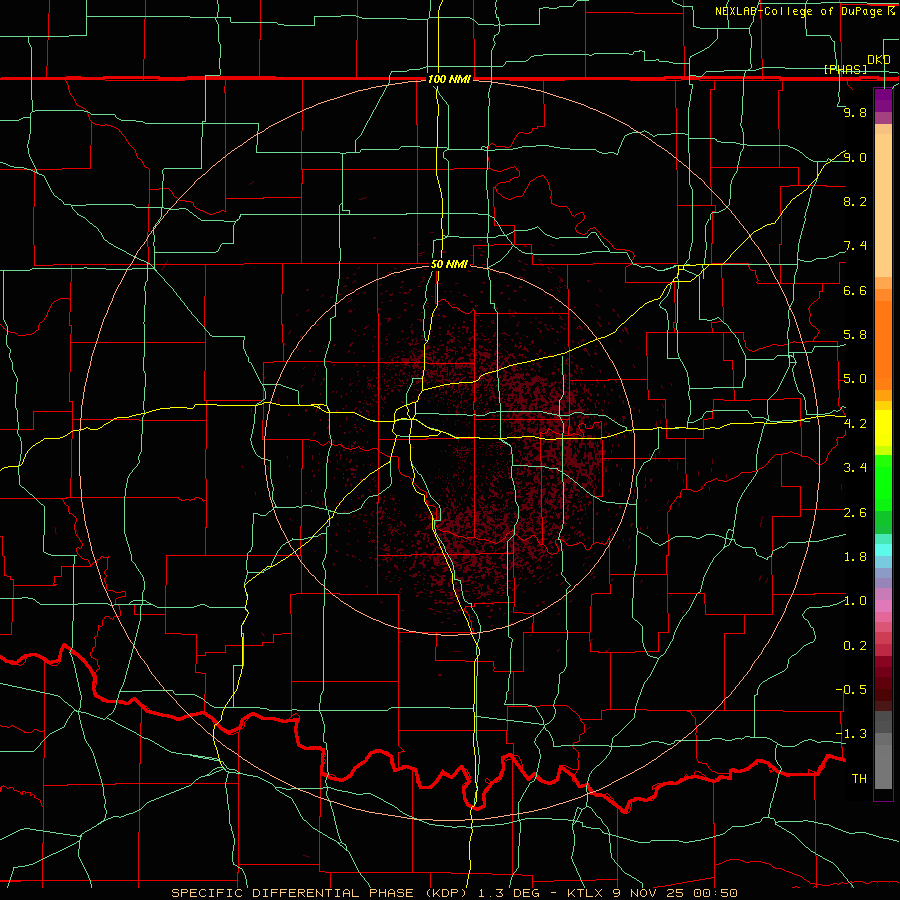Click the 3.4 color scale value
This screenshot has width=900, height=900.
tap(855, 468)
